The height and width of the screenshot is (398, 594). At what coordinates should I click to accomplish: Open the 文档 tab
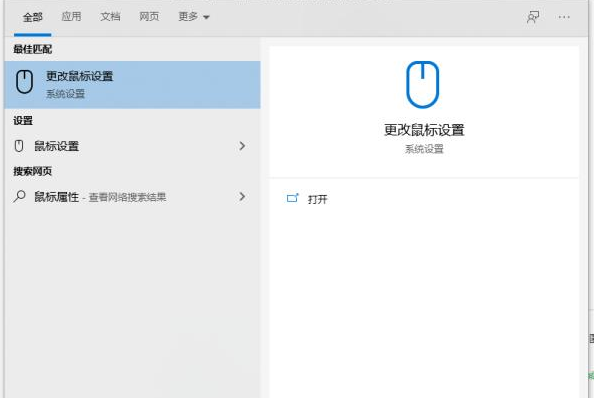pyautogui.click(x=110, y=17)
